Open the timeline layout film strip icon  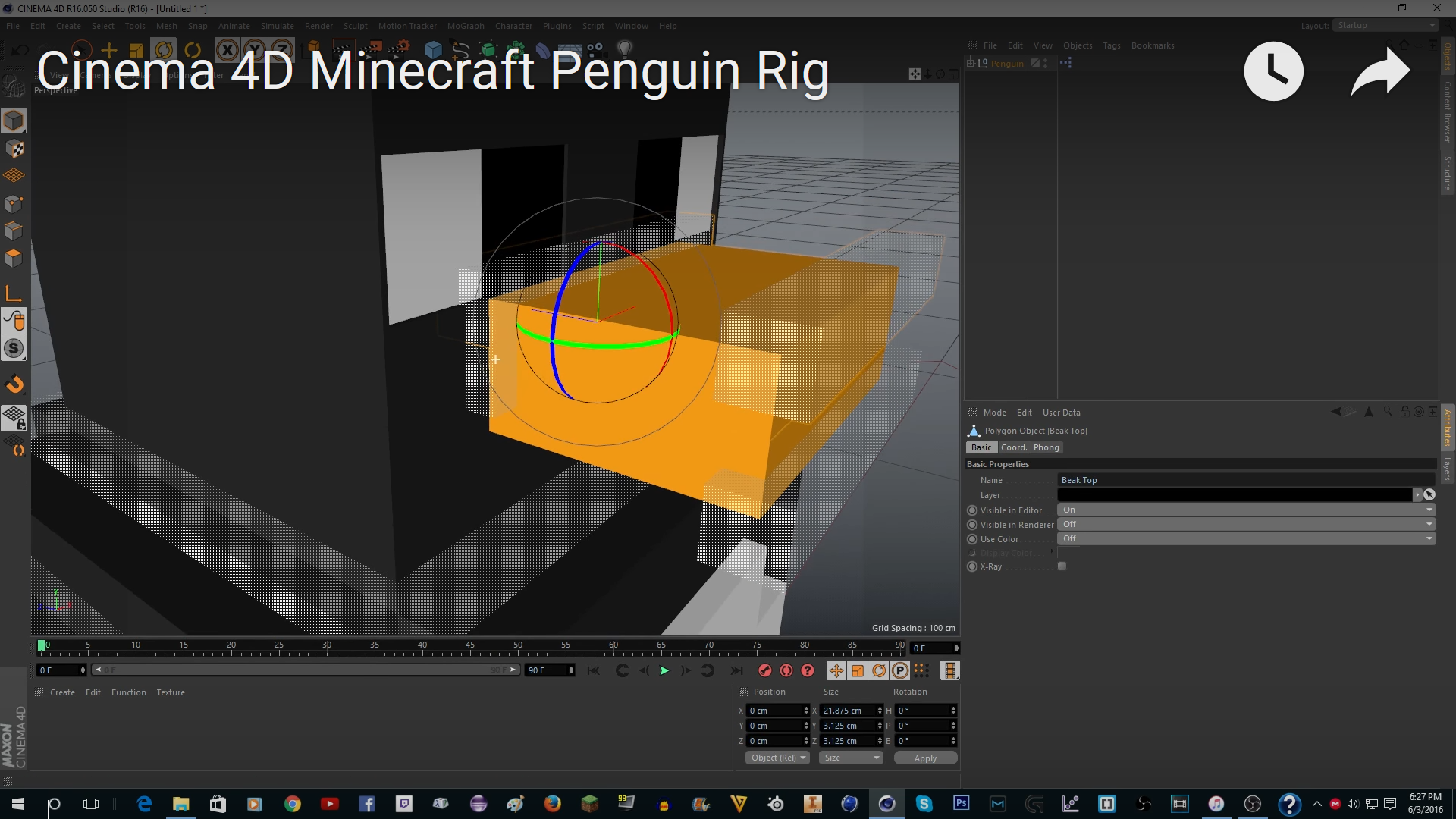pyautogui.click(x=949, y=670)
